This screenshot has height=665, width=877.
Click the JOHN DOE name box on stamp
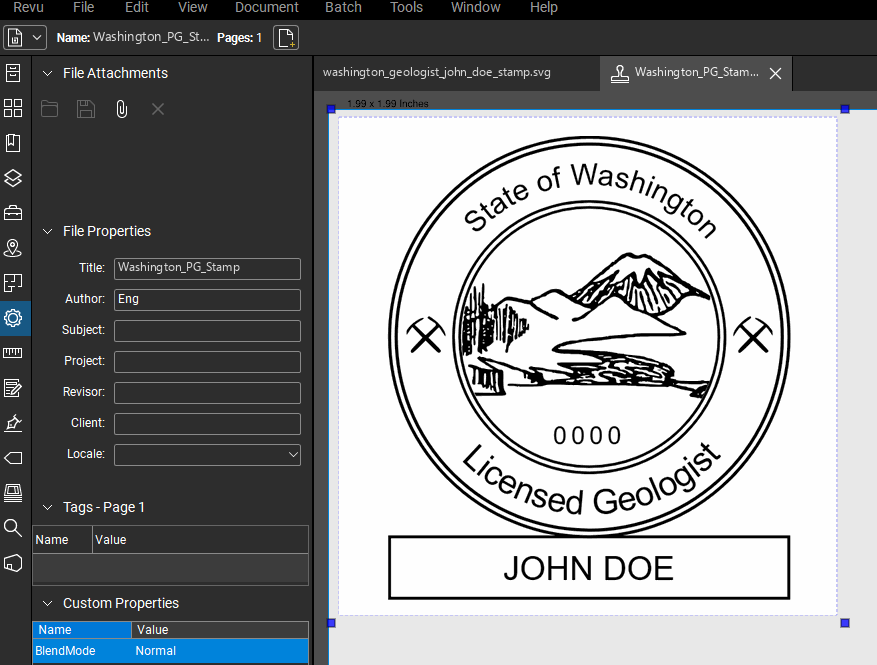pyautogui.click(x=589, y=568)
